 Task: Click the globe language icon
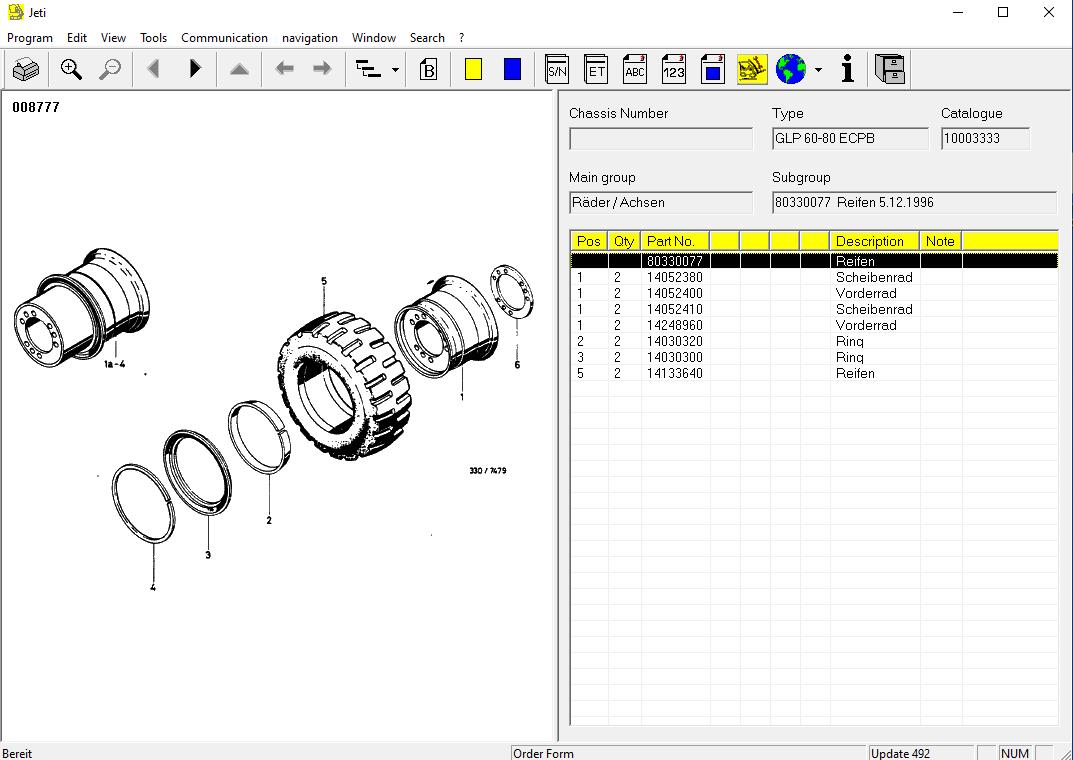tap(791, 69)
